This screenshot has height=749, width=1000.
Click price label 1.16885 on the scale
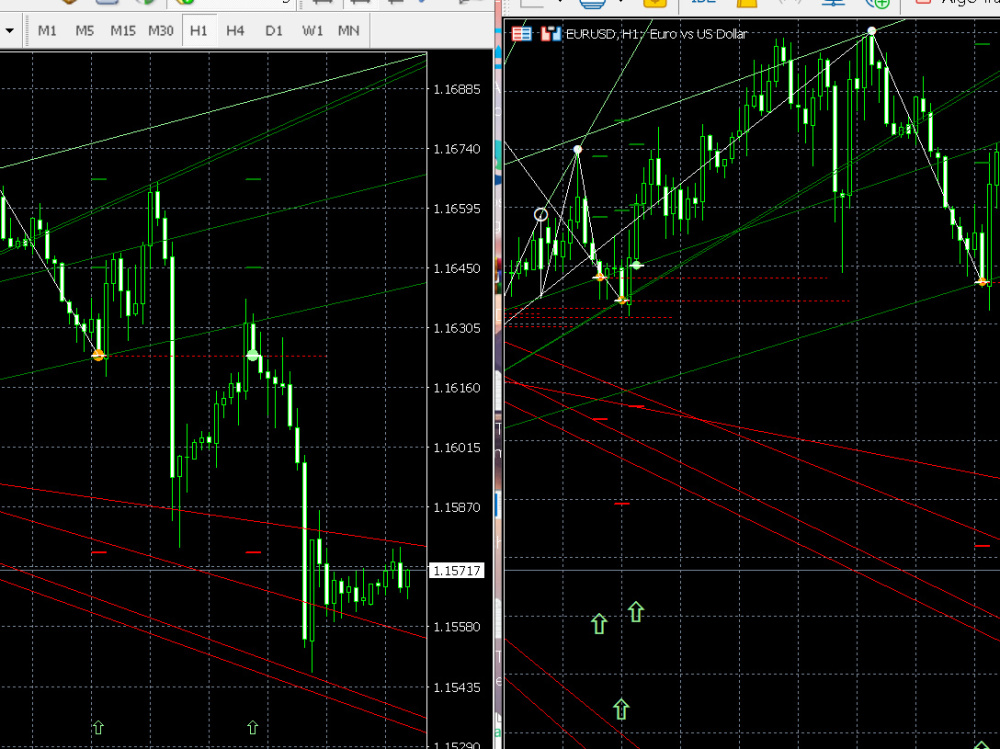(457, 89)
